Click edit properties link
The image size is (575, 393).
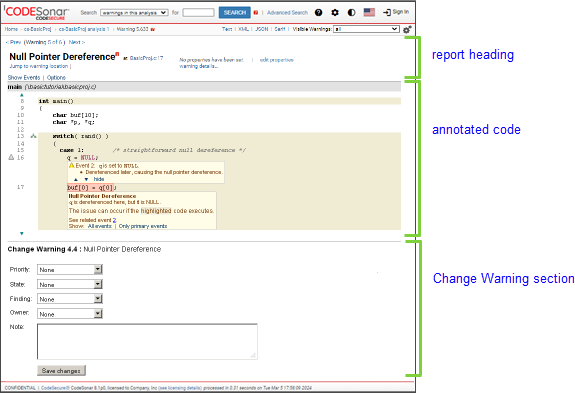point(276,60)
